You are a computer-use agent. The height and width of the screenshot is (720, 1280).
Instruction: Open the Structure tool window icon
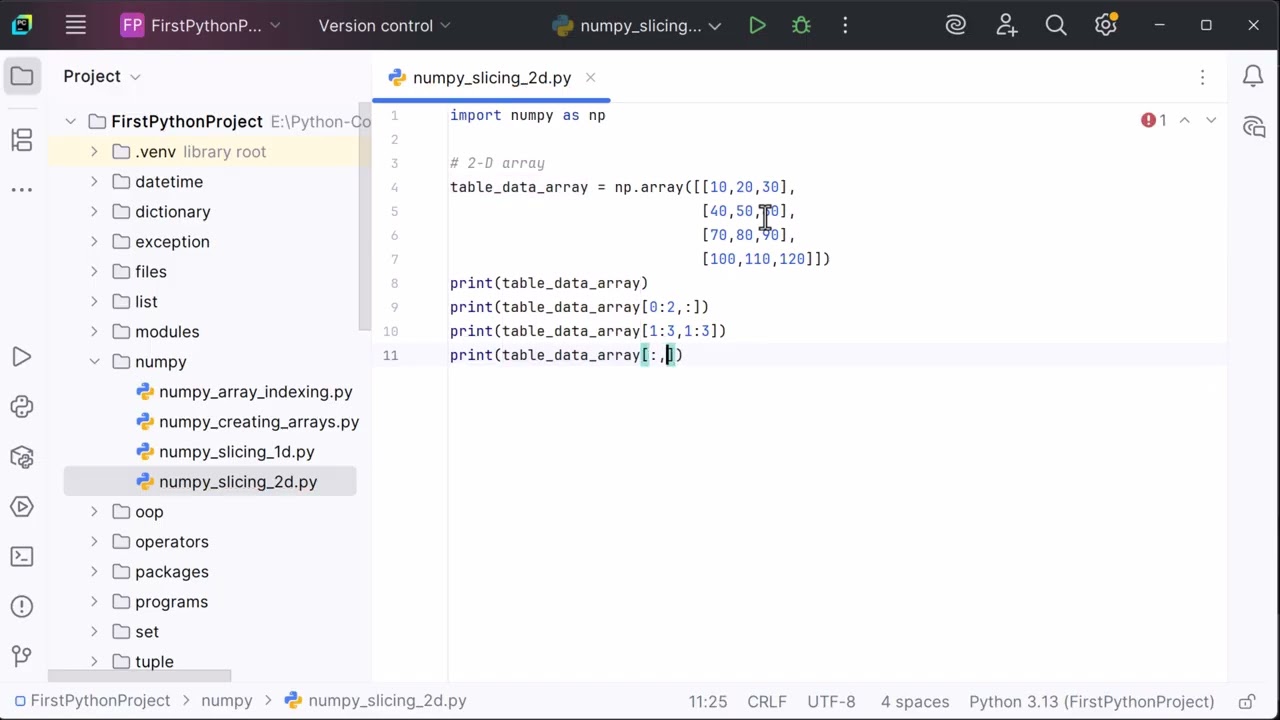[22, 139]
